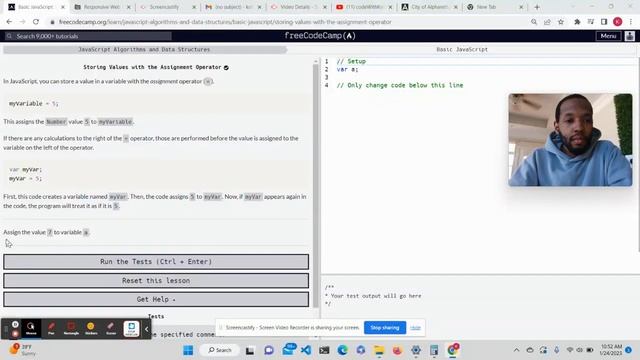This screenshot has height=360, width=640.
Task: Reset this lesson
Action: (156, 280)
